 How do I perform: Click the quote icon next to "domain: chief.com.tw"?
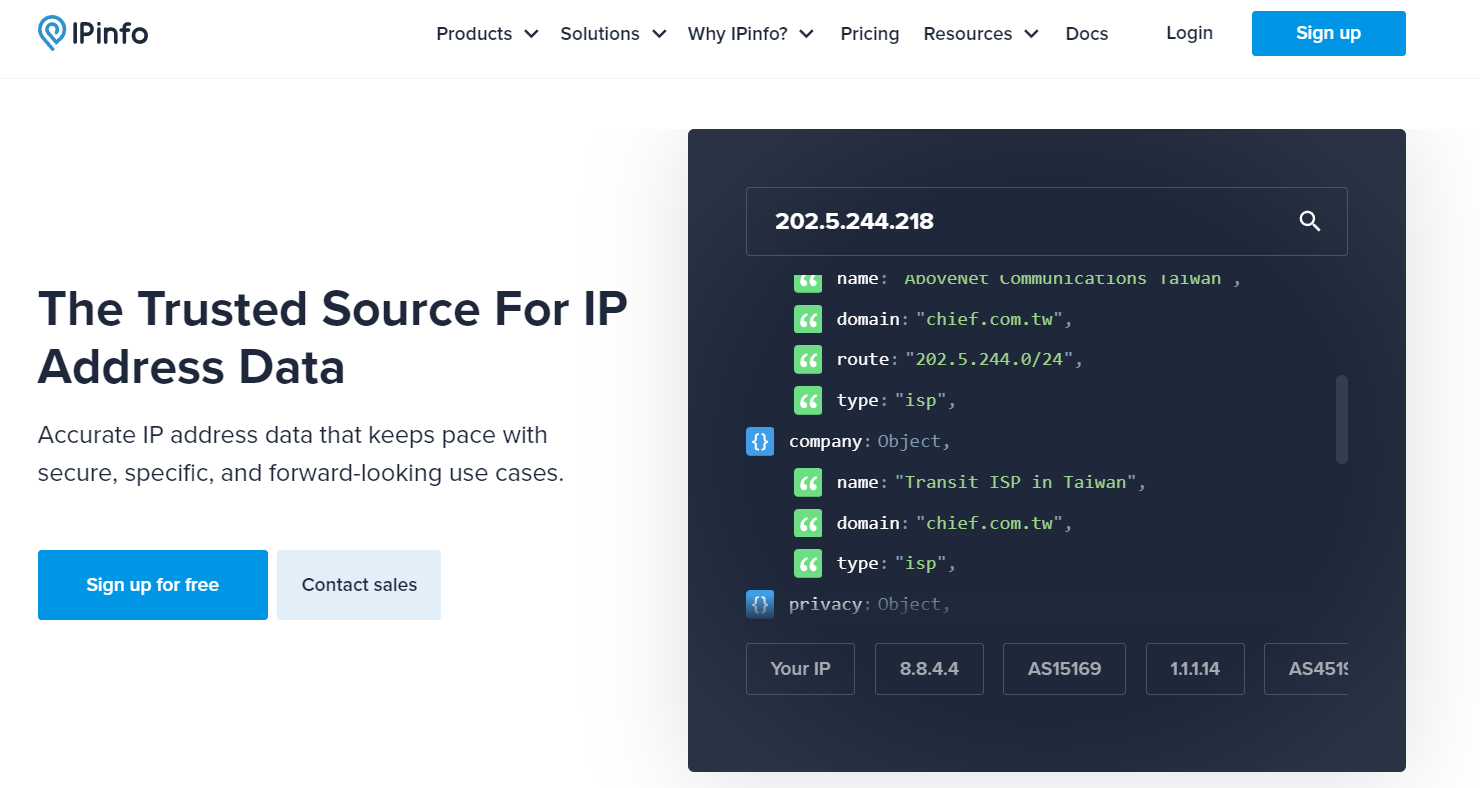[x=807, y=318]
